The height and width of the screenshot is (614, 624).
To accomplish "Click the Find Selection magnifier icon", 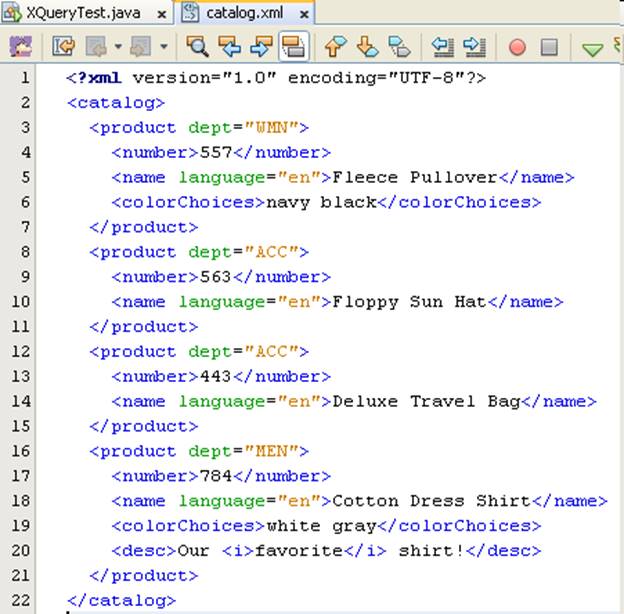I will click(x=198, y=46).
